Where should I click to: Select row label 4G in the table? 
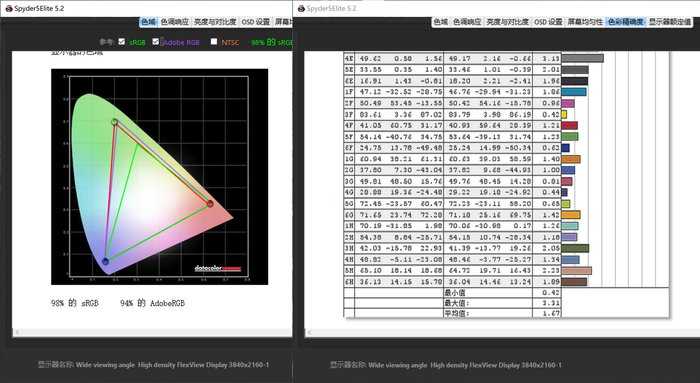tap(349, 192)
